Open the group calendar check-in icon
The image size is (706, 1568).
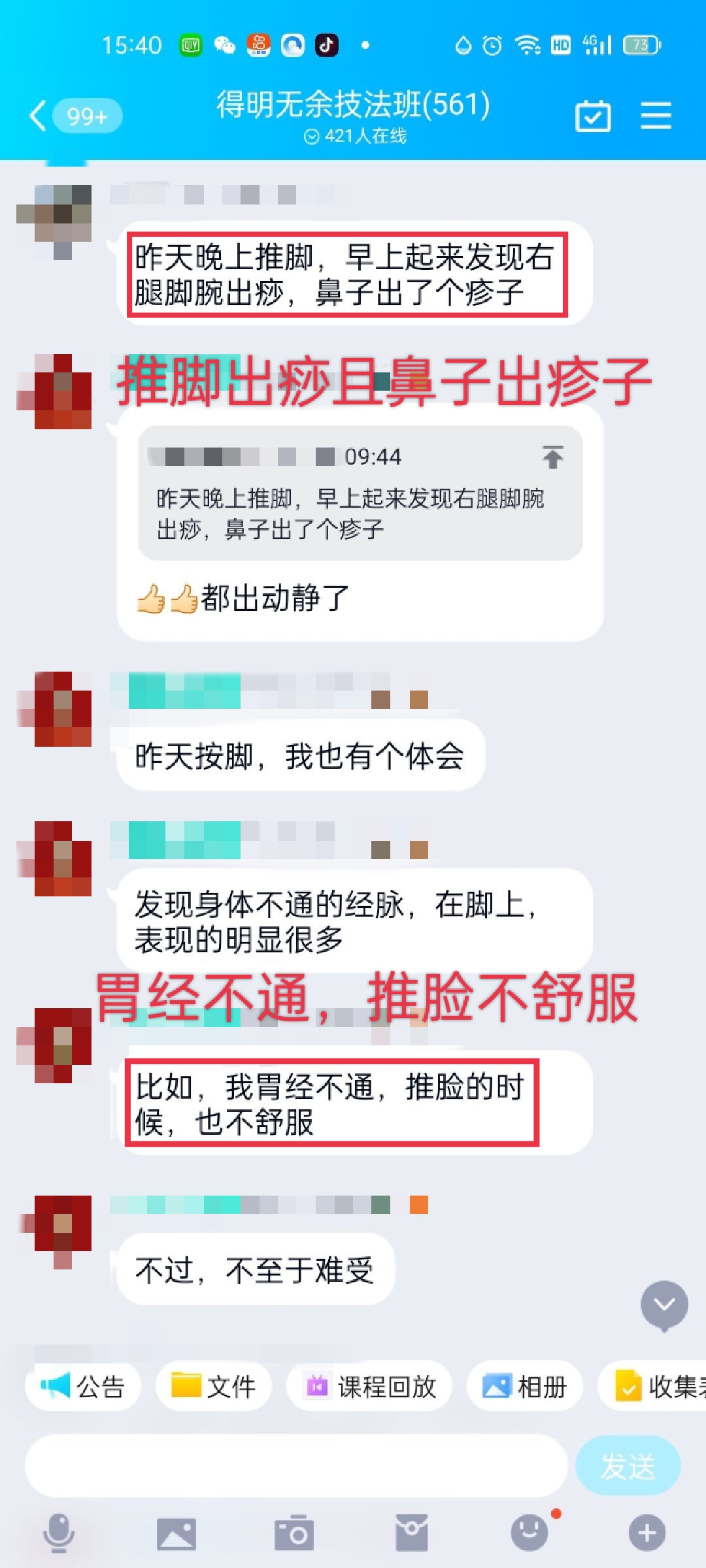[x=593, y=116]
